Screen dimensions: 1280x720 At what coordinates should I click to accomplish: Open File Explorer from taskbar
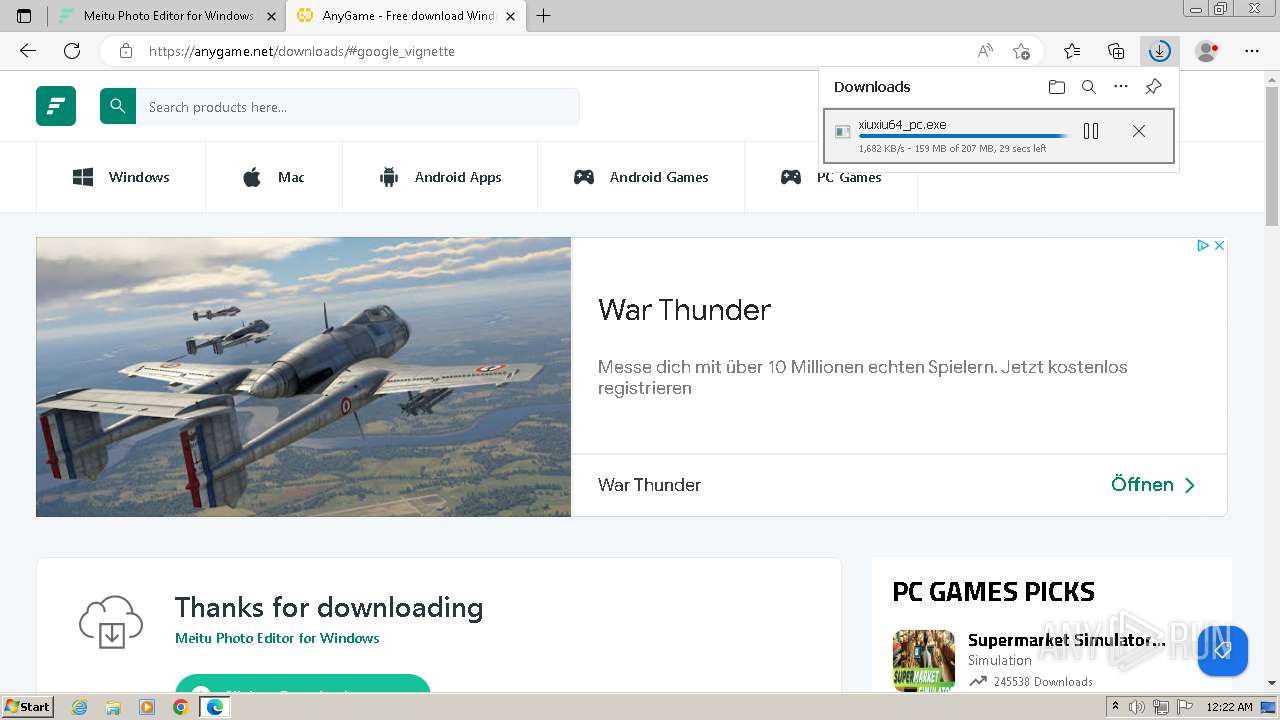pyautogui.click(x=113, y=707)
